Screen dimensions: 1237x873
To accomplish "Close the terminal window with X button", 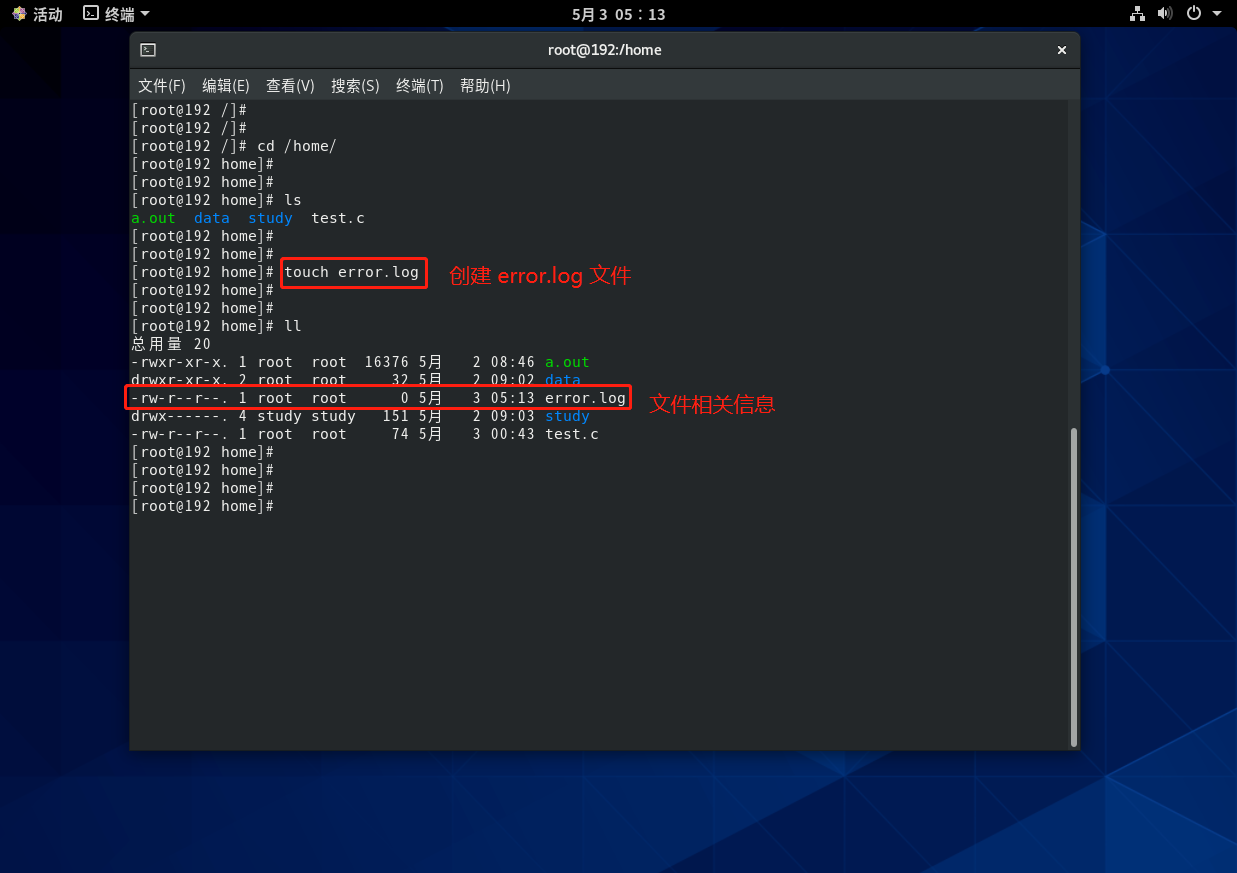I will (x=1062, y=50).
